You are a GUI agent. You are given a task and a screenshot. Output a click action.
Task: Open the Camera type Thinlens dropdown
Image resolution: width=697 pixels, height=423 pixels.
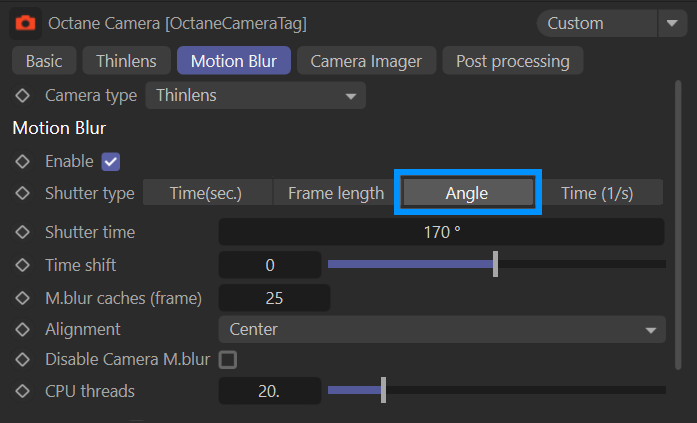coord(255,96)
